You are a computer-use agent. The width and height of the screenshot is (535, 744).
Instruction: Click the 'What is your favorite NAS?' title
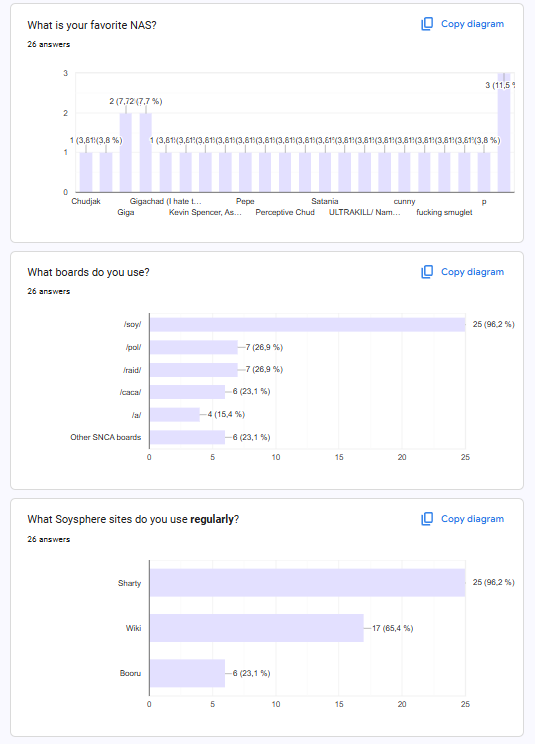(x=92, y=25)
